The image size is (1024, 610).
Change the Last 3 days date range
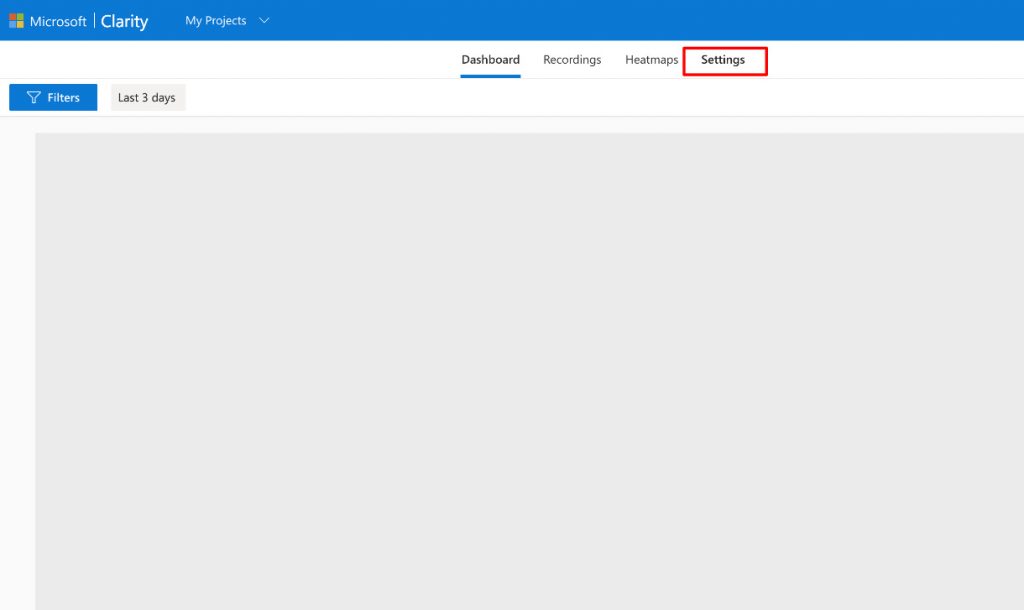148,97
